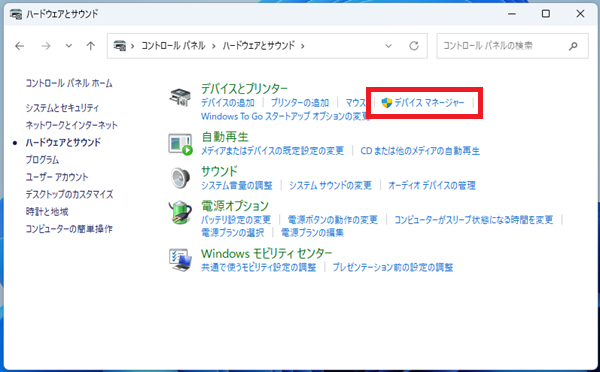Click the プリンターの追加 link
600x372 pixels.
pyautogui.click(x=300, y=103)
